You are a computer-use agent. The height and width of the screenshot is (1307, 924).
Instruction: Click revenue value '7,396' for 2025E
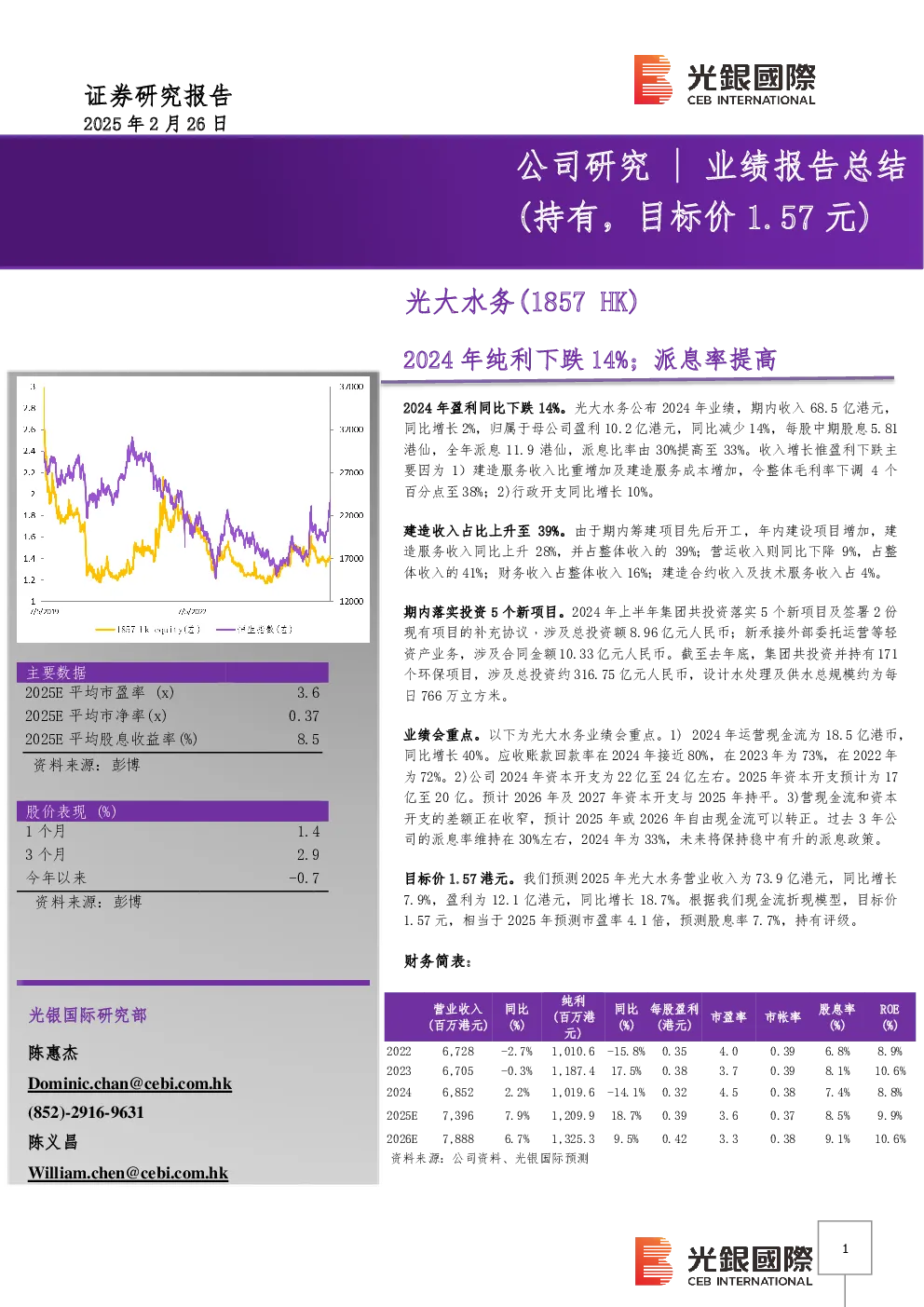pos(458,1116)
